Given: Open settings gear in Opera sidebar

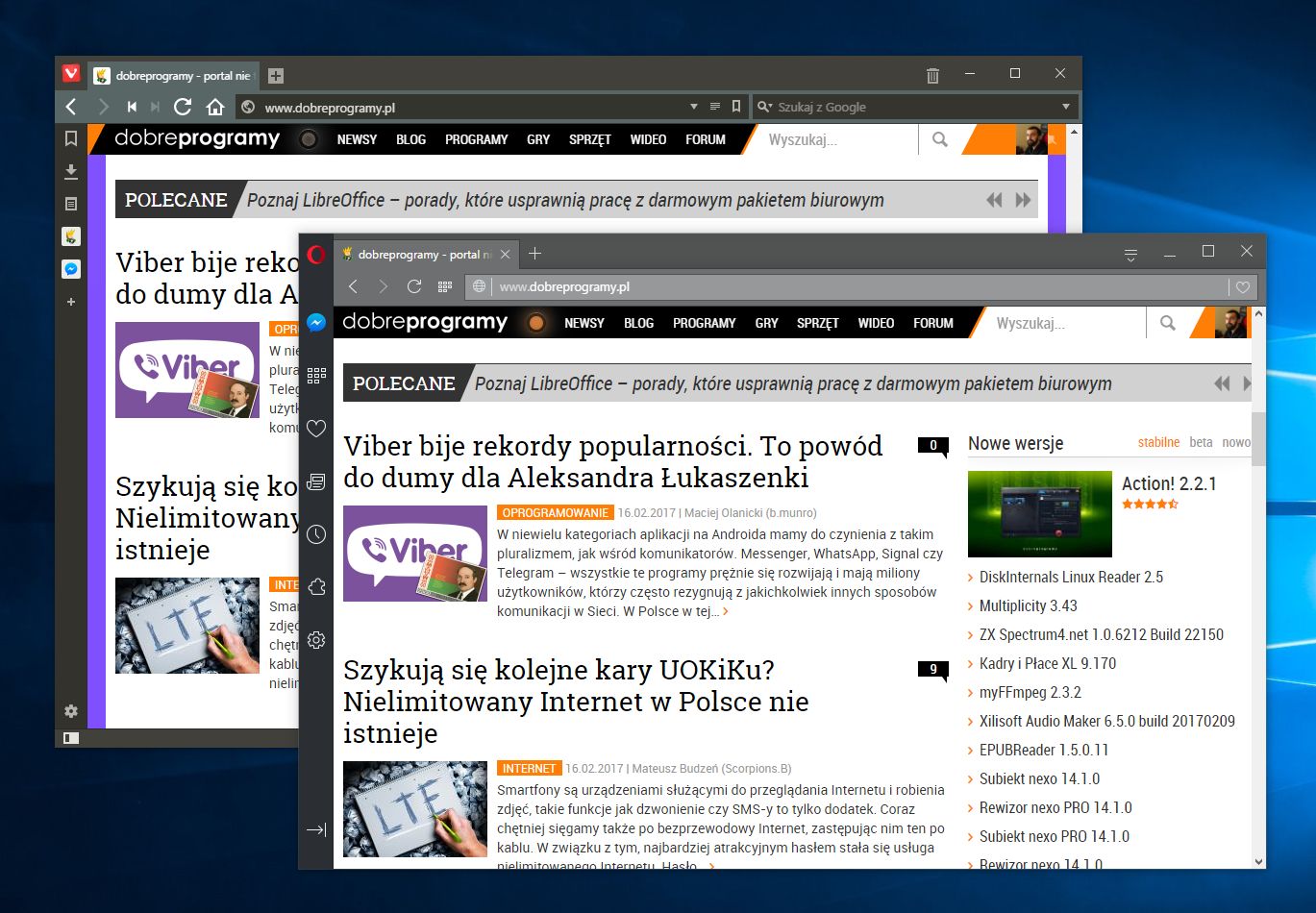Looking at the screenshot, I should (316, 640).
